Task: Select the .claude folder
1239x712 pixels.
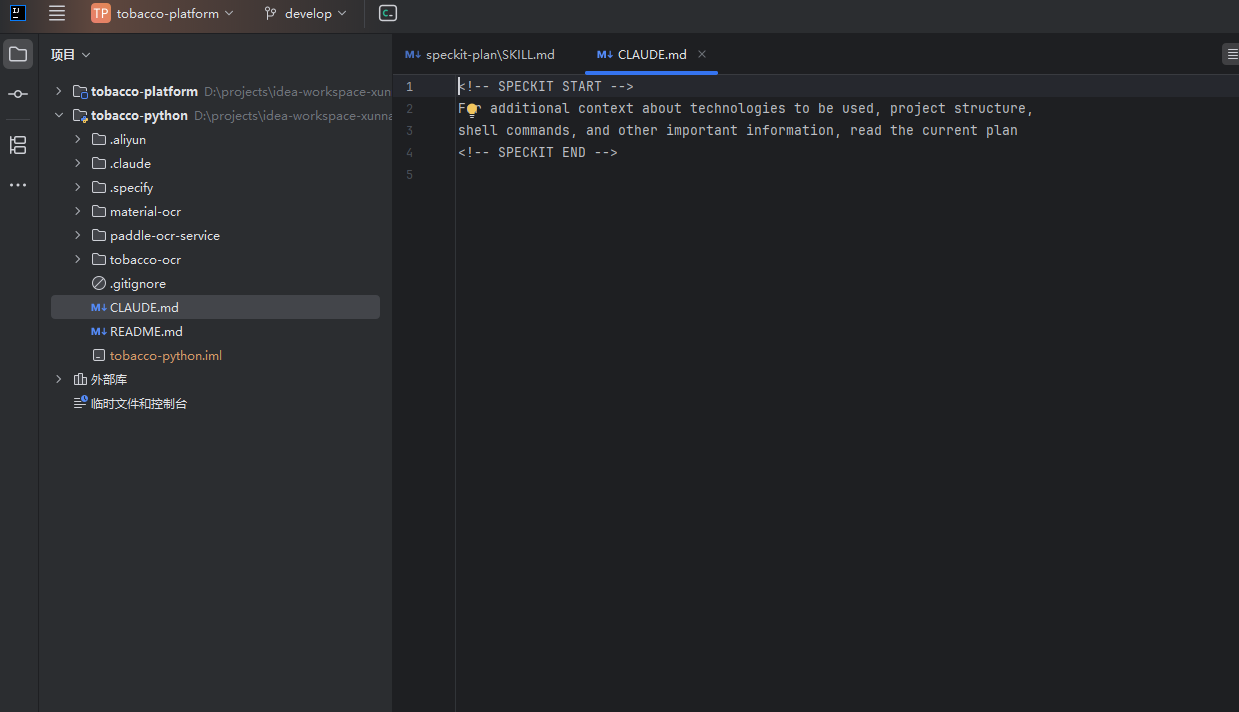Action: (x=215, y=163)
